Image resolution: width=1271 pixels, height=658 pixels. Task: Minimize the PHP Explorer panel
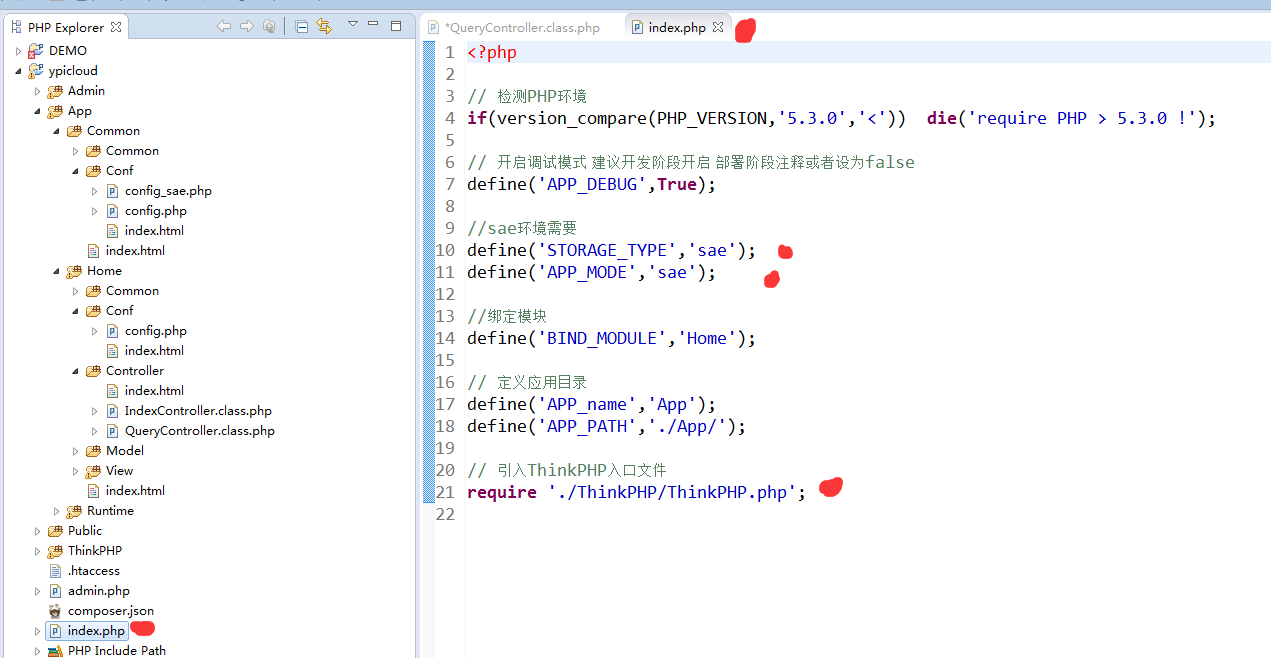click(x=373, y=24)
